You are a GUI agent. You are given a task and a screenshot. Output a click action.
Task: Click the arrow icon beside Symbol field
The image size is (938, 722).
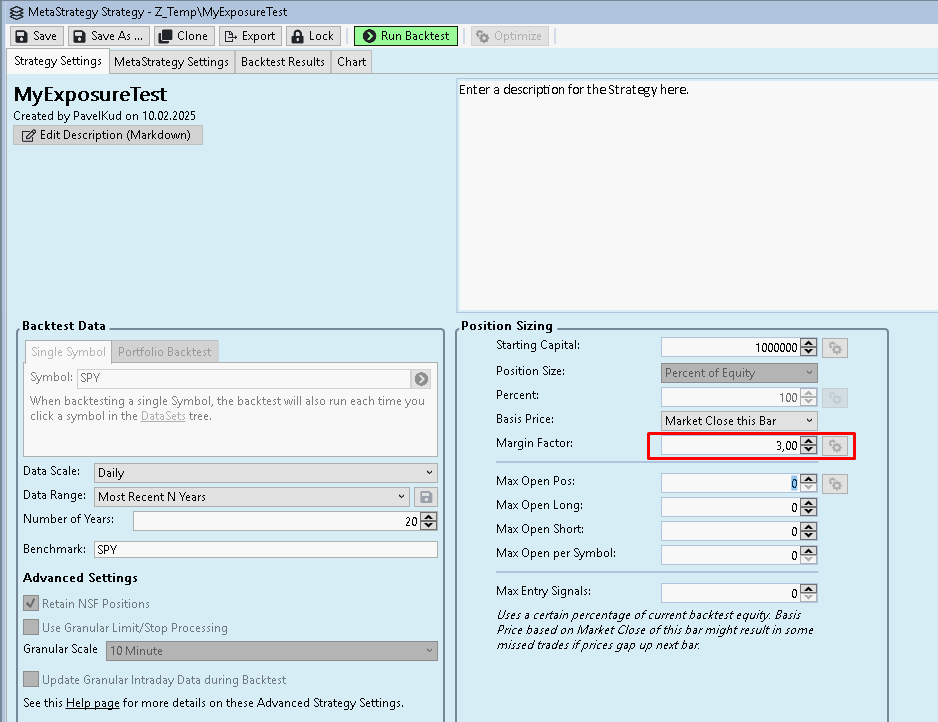422,379
